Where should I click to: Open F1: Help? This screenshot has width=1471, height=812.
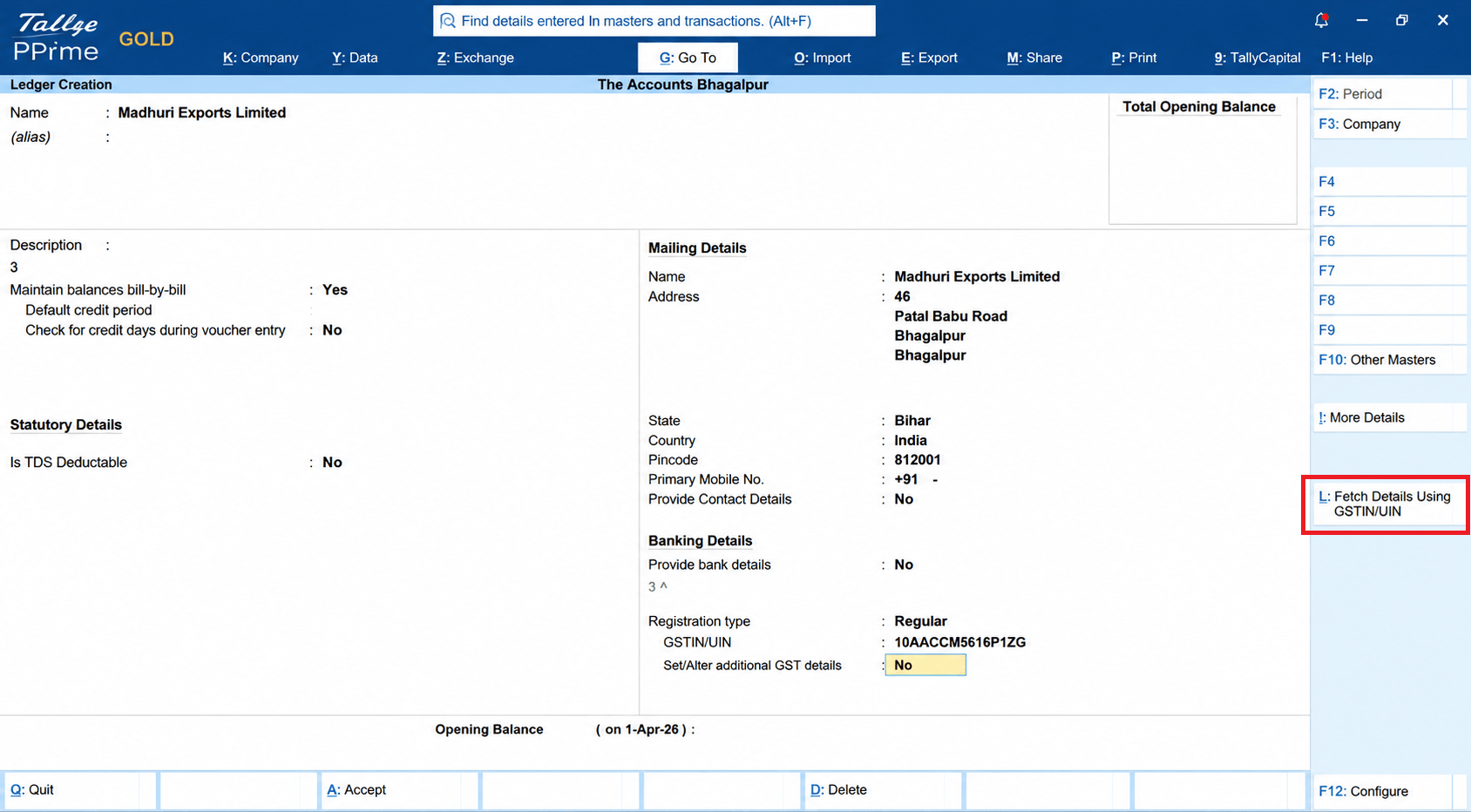pyautogui.click(x=1346, y=58)
